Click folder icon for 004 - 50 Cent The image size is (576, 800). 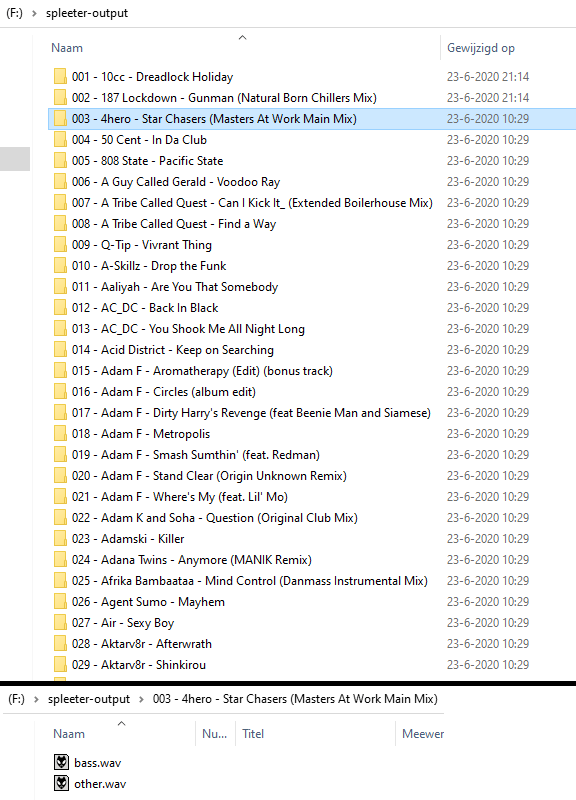point(60,139)
